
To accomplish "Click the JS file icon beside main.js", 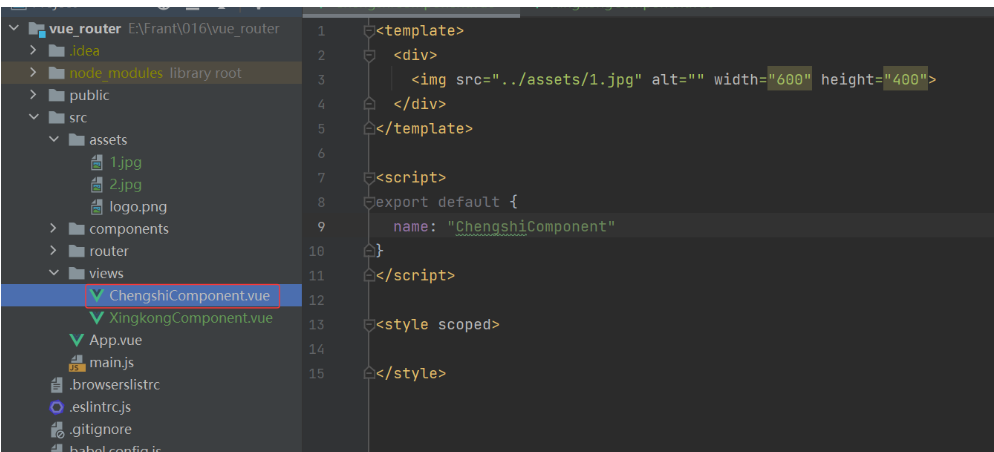I will click(x=77, y=363).
